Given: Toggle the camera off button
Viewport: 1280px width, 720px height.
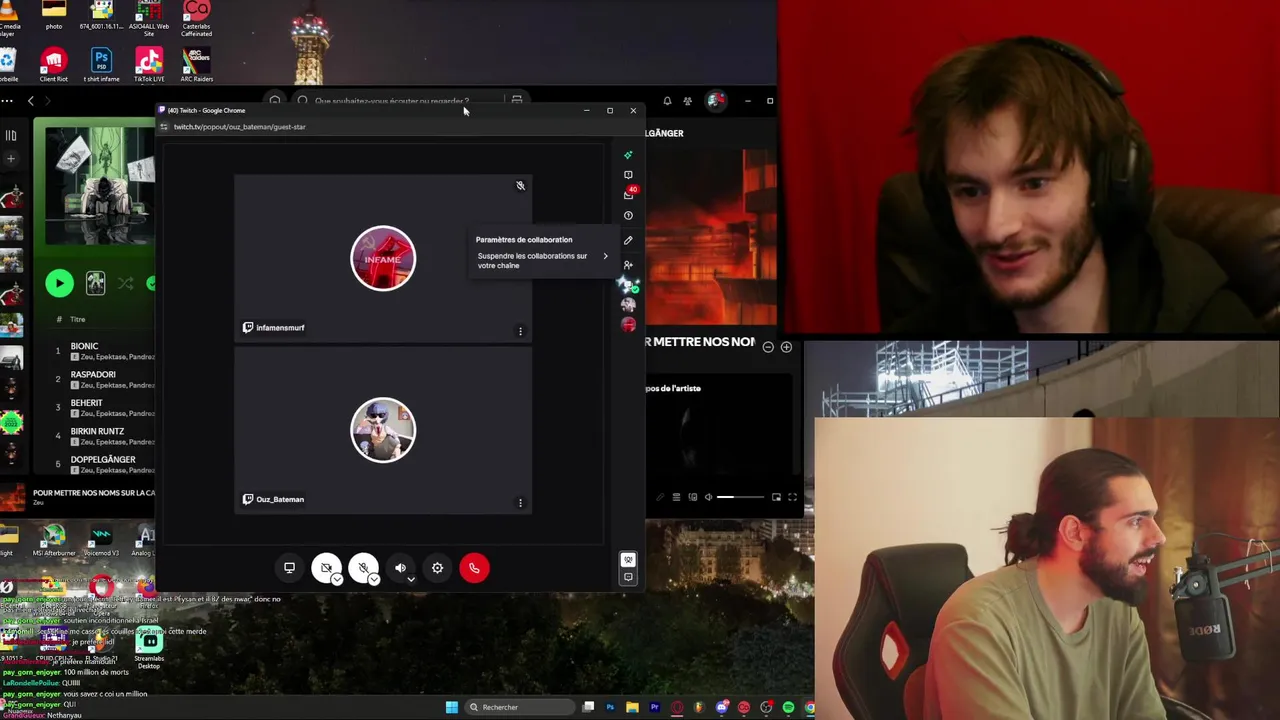Looking at the screenshot, I should click(x=325, y=567).
